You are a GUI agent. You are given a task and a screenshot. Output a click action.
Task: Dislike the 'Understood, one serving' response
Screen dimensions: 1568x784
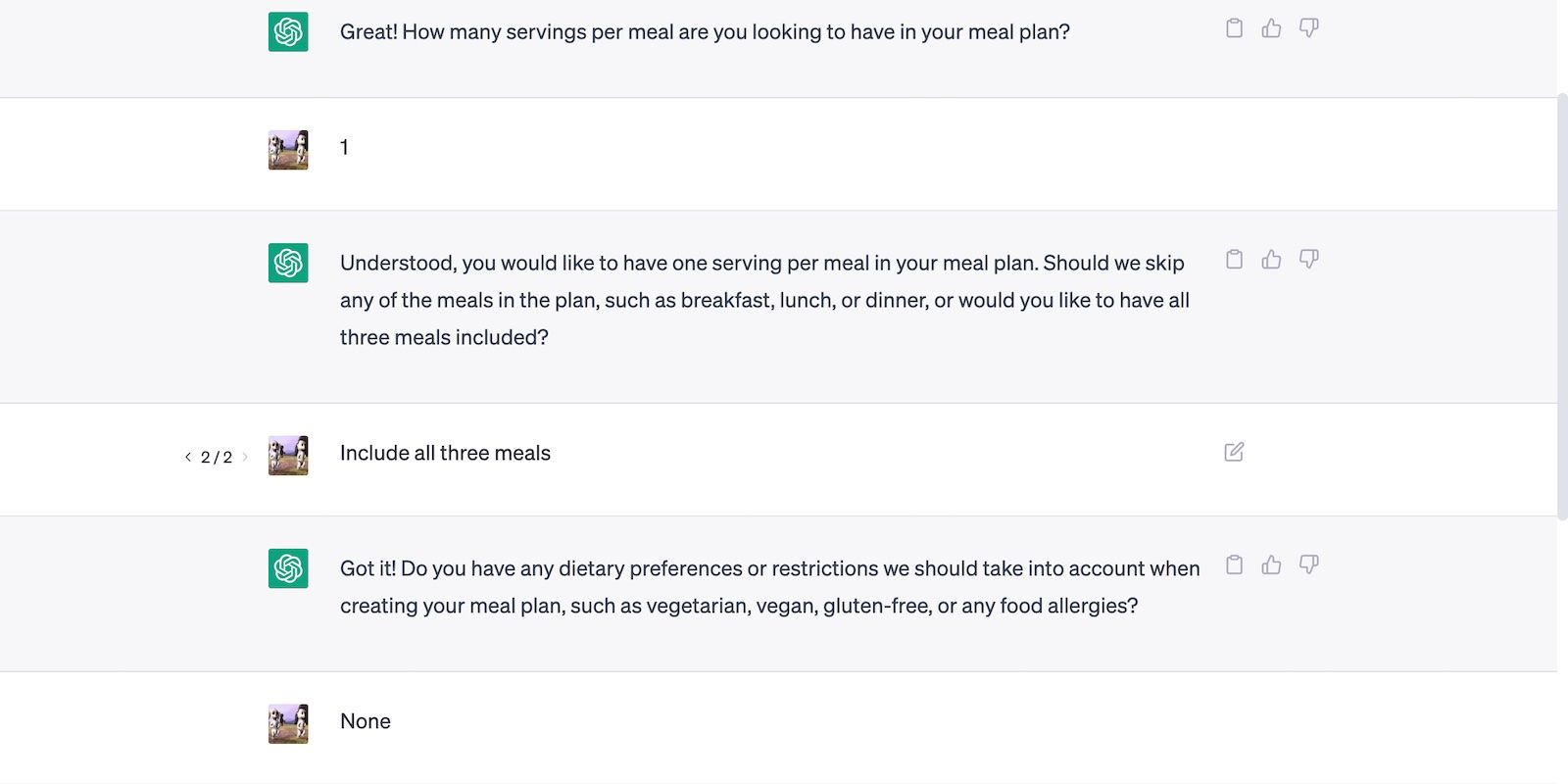1308,260
